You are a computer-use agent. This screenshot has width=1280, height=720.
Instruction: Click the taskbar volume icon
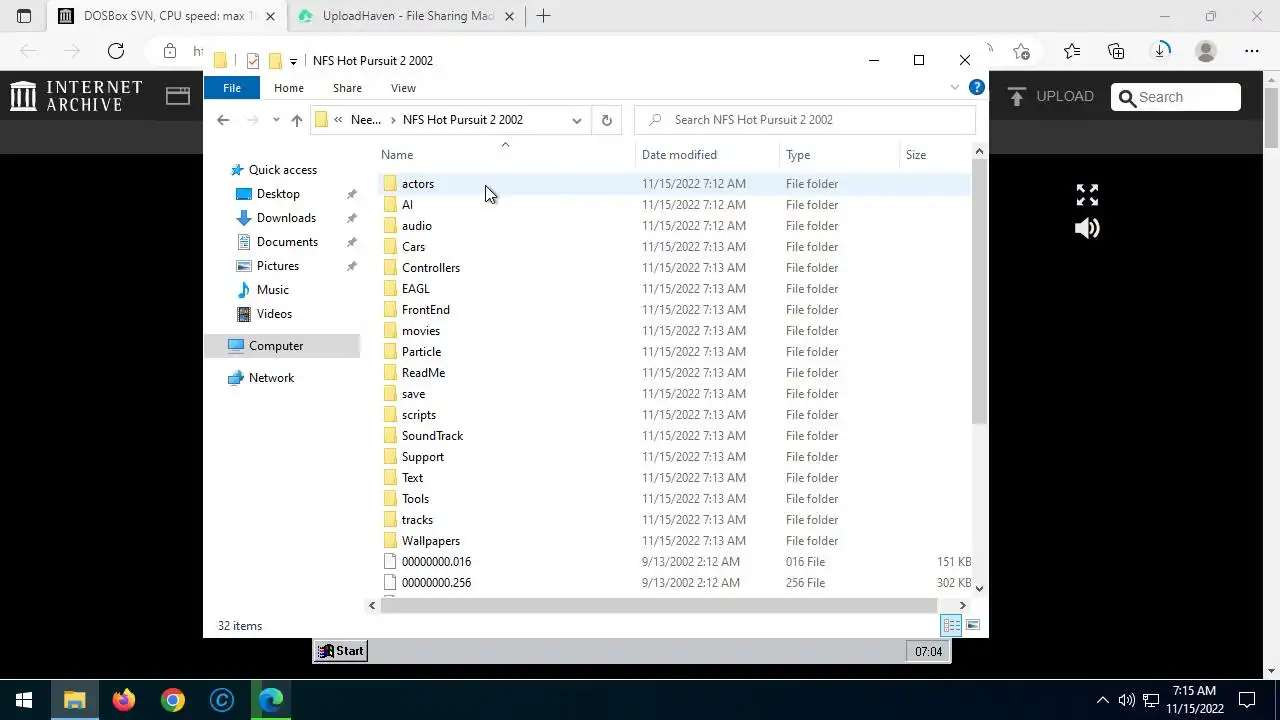pos(1126,700)
